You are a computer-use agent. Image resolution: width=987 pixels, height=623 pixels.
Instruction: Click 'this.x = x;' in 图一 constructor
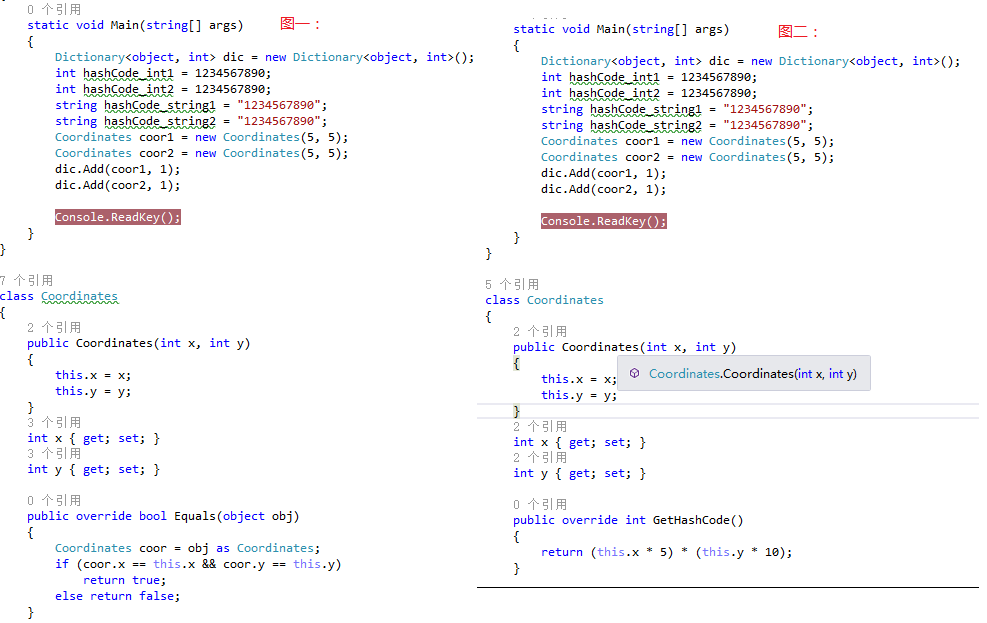click(93, 375)
